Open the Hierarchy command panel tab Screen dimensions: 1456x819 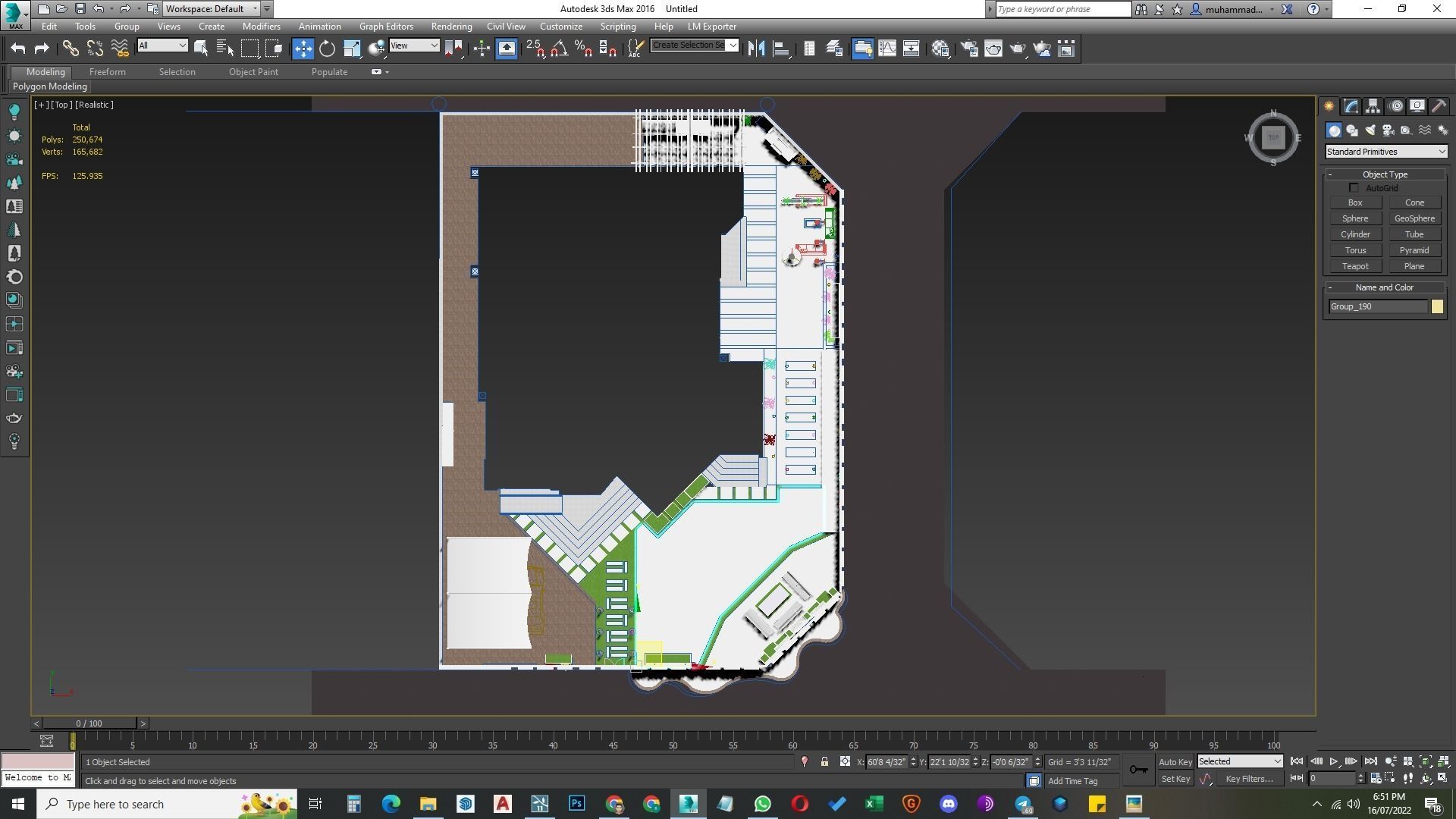1373,106
